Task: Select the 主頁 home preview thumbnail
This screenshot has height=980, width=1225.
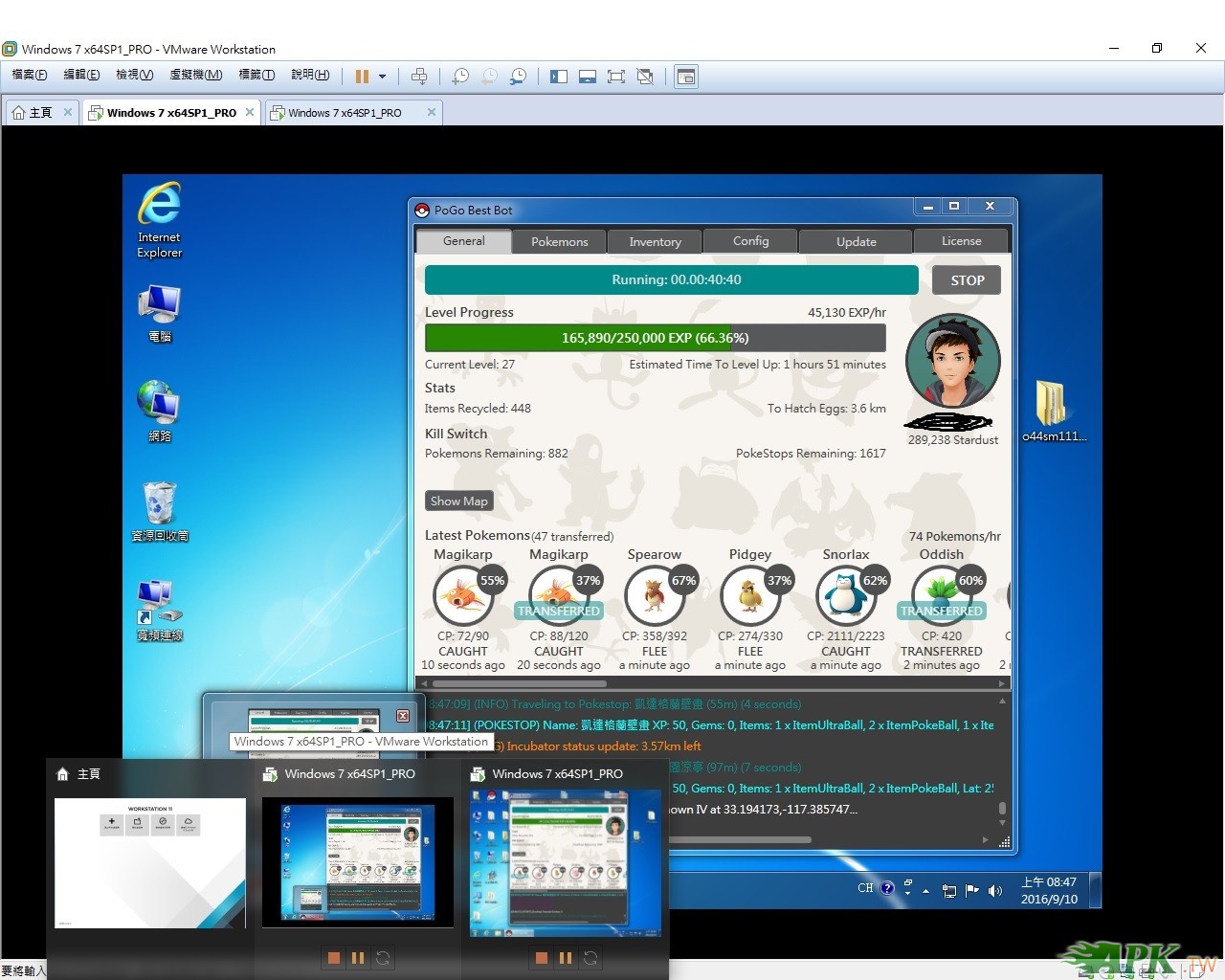Action: (x=150, y=863)
